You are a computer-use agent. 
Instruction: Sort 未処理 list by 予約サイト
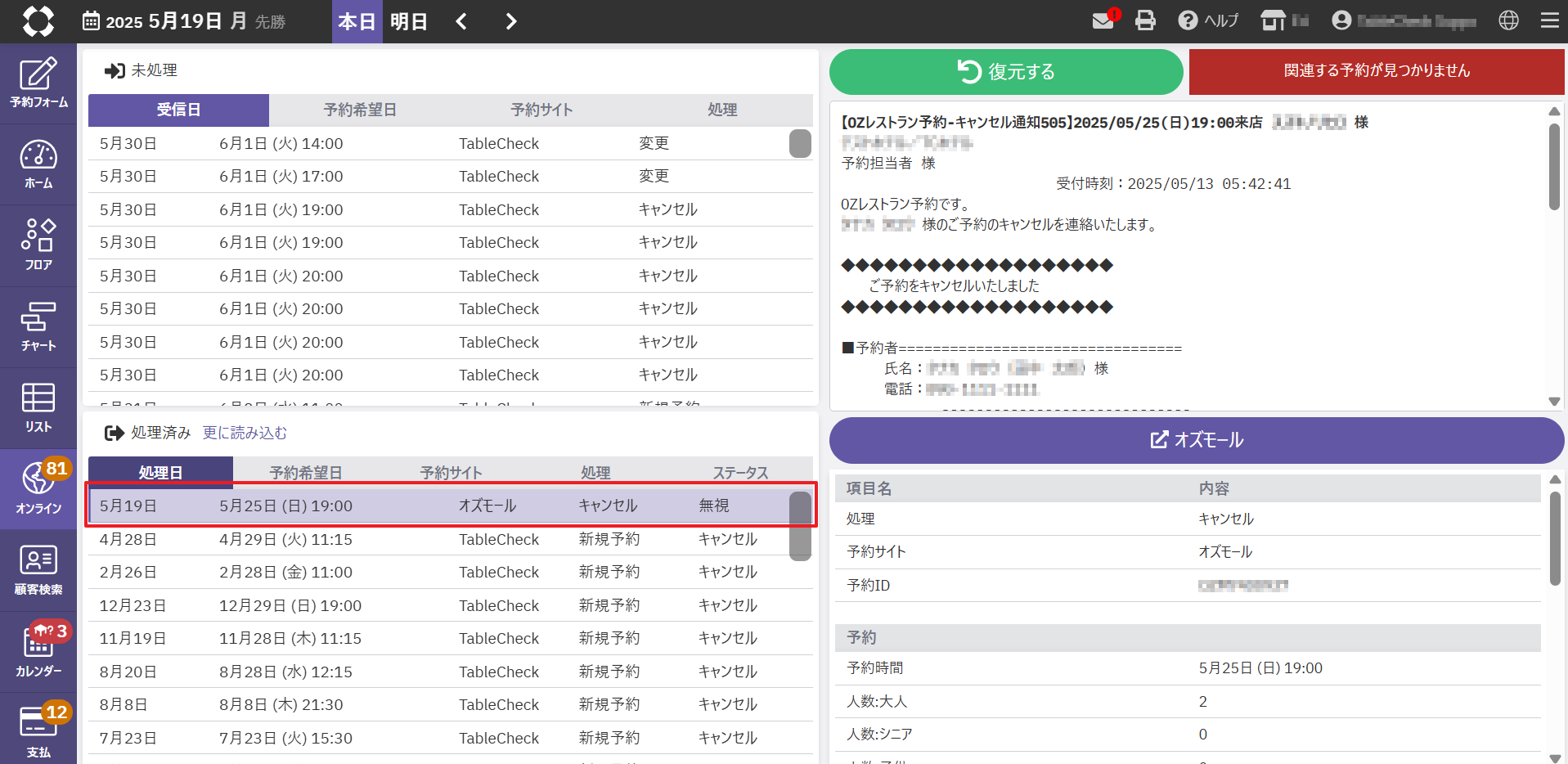point(541,110)
